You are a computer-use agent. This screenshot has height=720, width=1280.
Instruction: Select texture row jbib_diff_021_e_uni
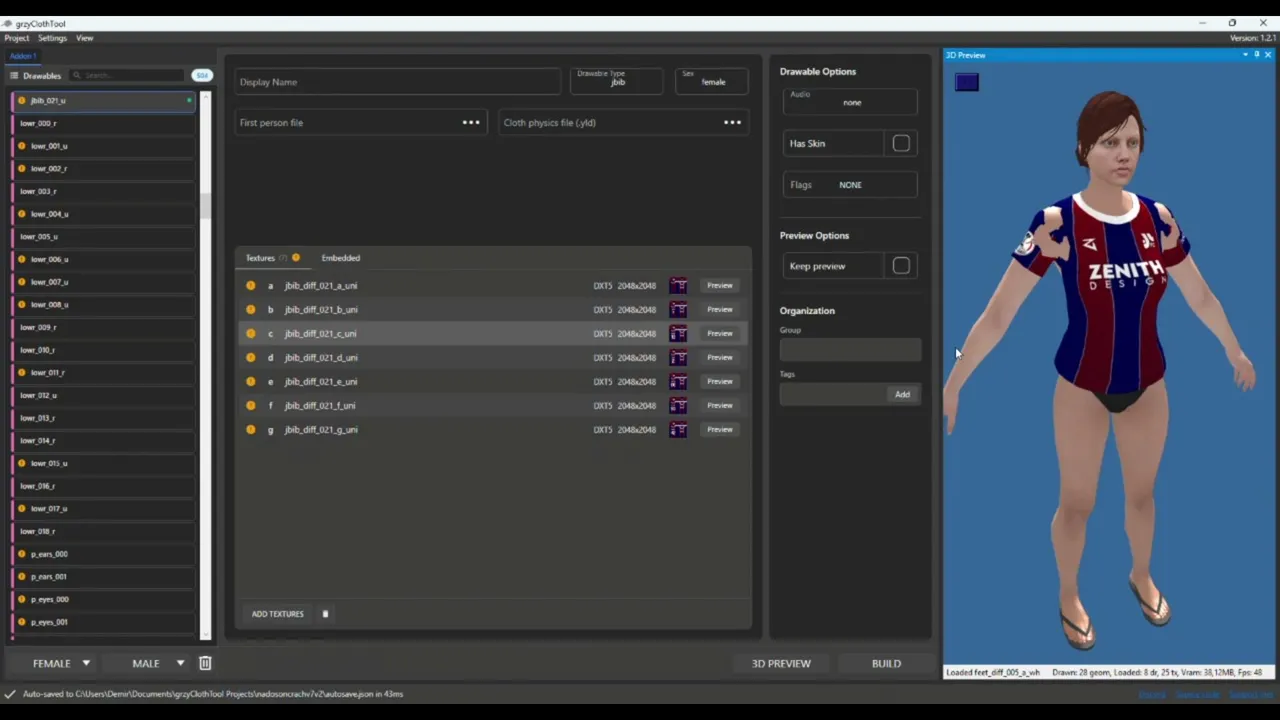[x=493, y=382]
